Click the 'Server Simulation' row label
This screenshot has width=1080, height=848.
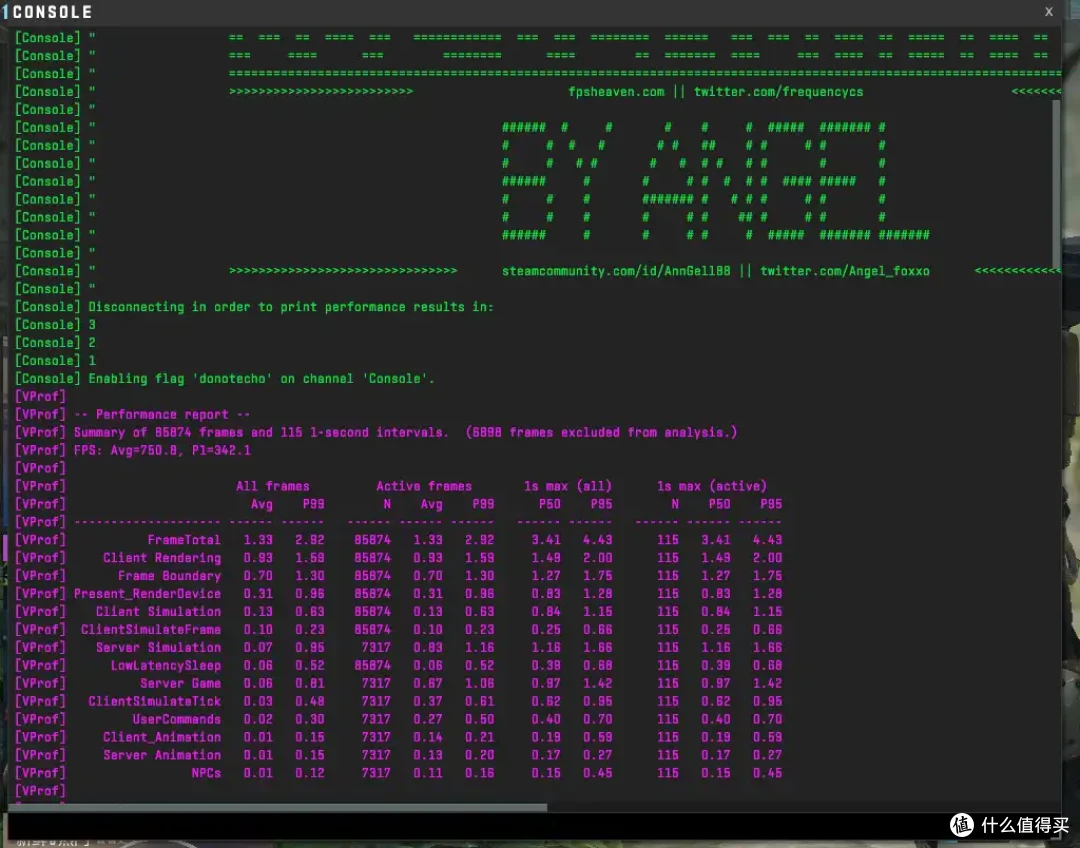(158, 647)
